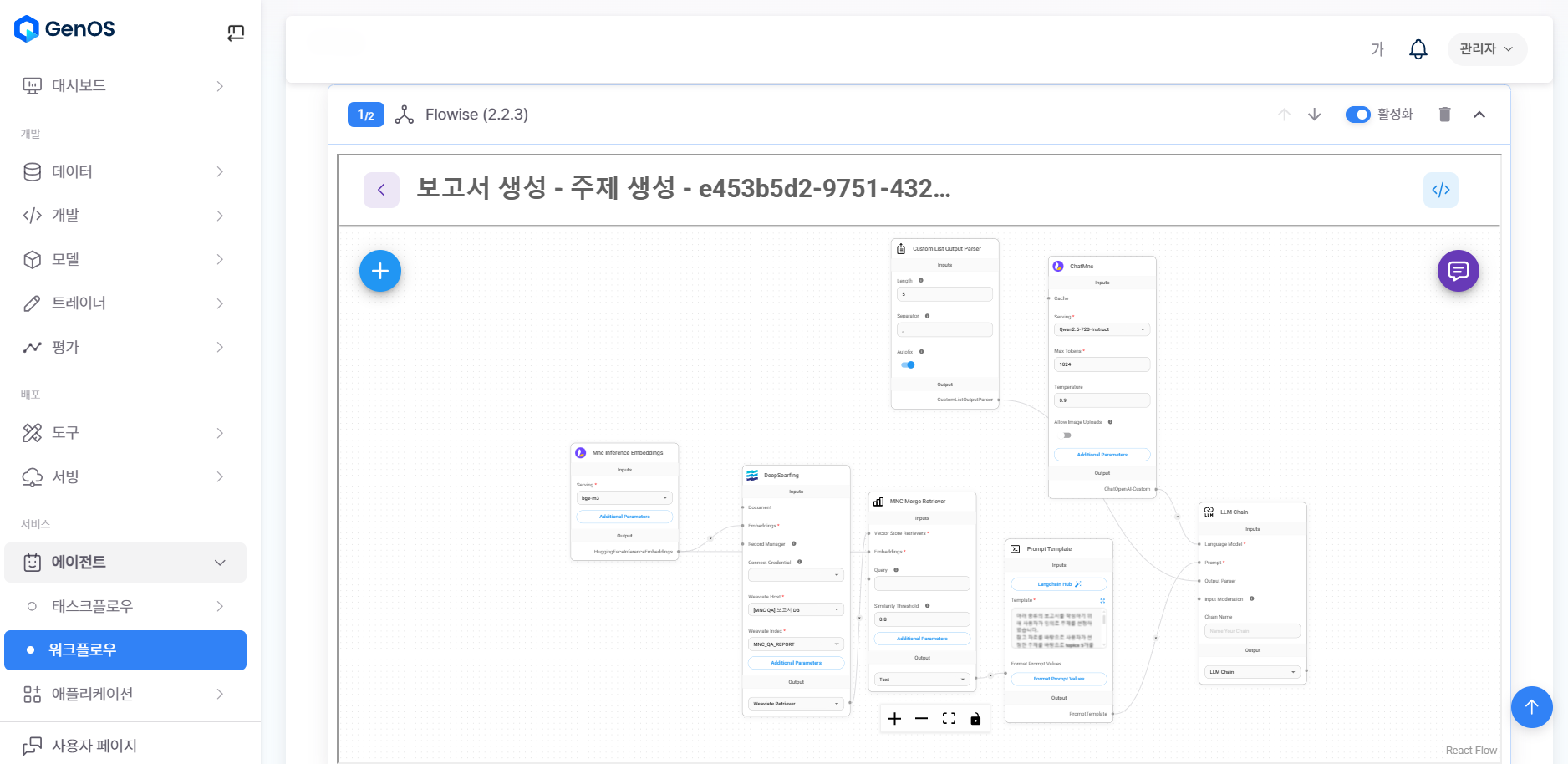Click the notification bell icon
This screenshot has width=1568, height=764.
pyautogui.click(x=1418, y=49)
